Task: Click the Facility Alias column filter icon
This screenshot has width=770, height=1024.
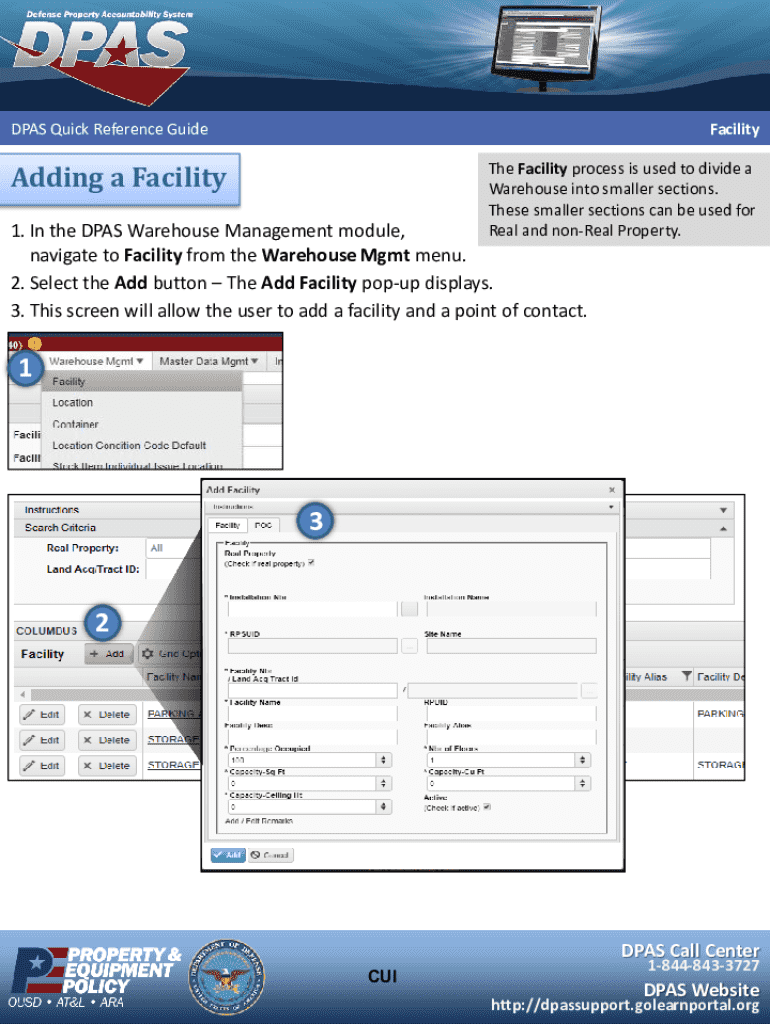Action: pyautogui.click(x=686, y=677)
